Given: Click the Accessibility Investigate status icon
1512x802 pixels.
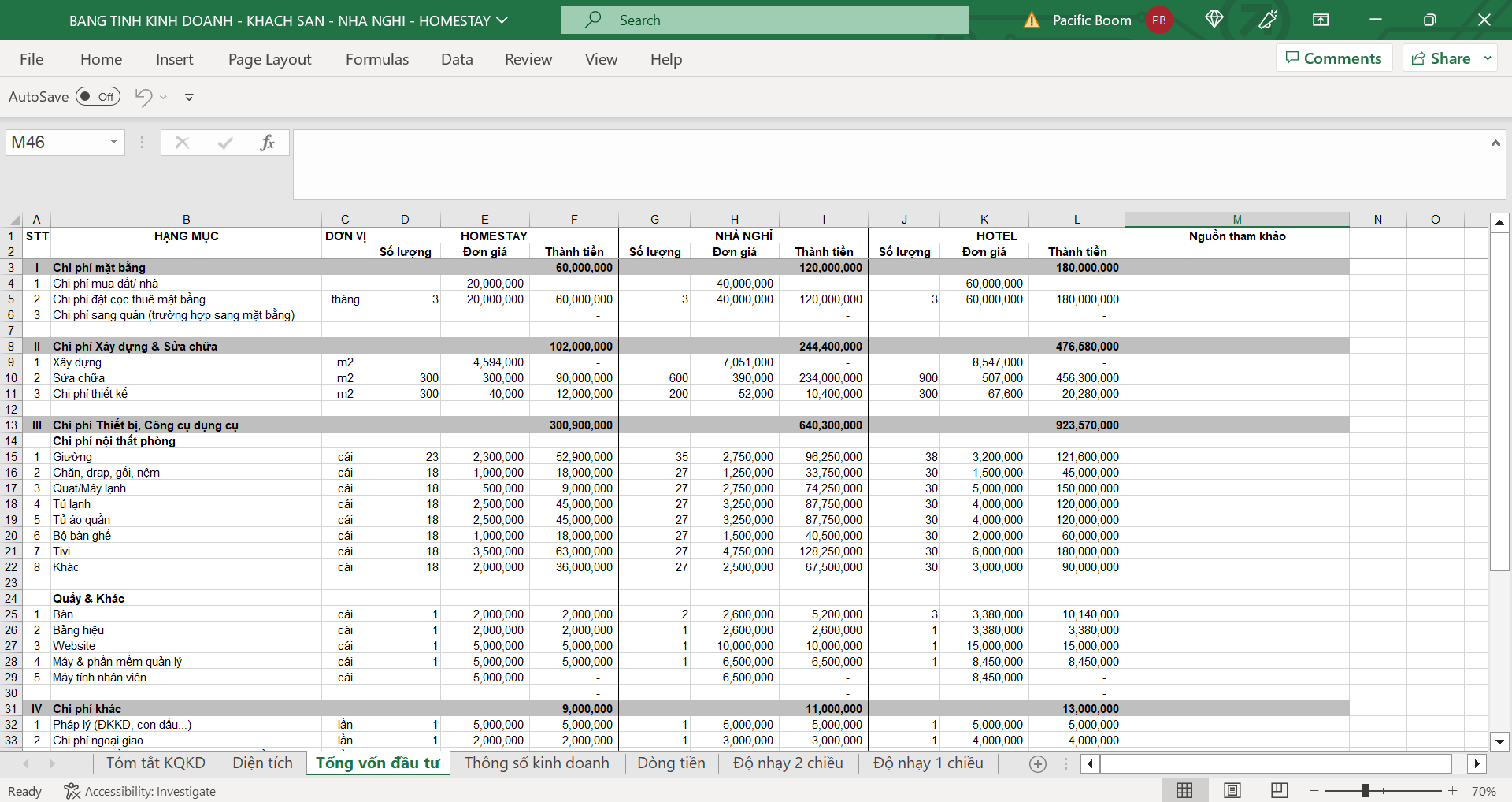Looking at the screenshot, I should pyautogui.click(x=72, y=791).
